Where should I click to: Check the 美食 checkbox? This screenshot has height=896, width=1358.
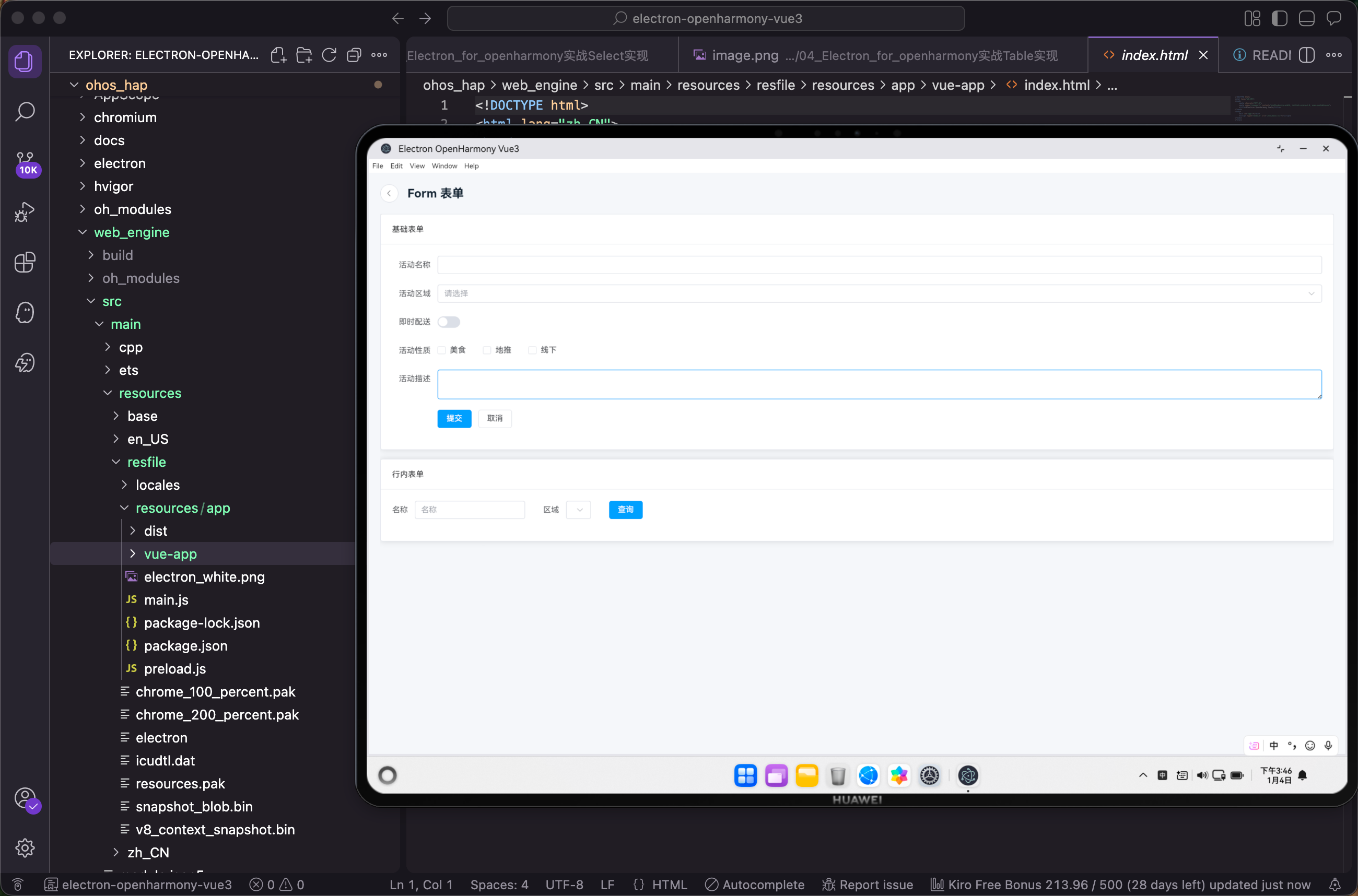tap(442, 350)
